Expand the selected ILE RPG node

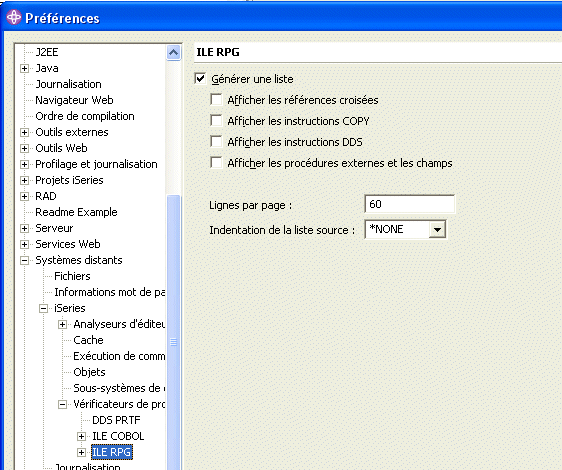pyautogui.click(x=81, y=452)
